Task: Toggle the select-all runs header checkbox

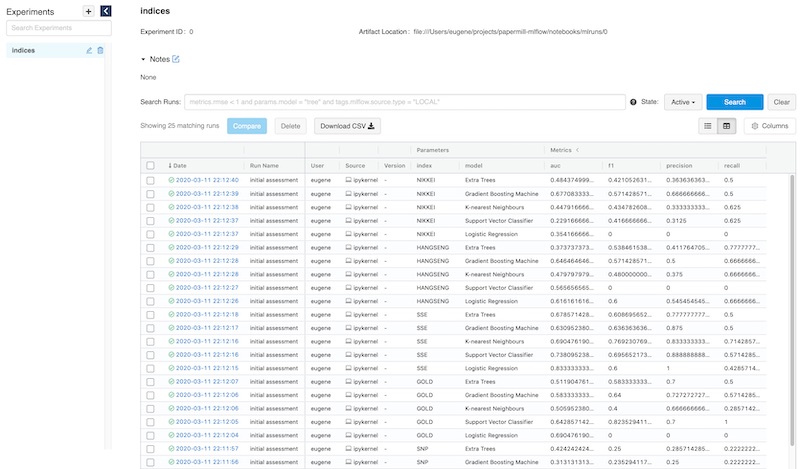Action: 150,165
